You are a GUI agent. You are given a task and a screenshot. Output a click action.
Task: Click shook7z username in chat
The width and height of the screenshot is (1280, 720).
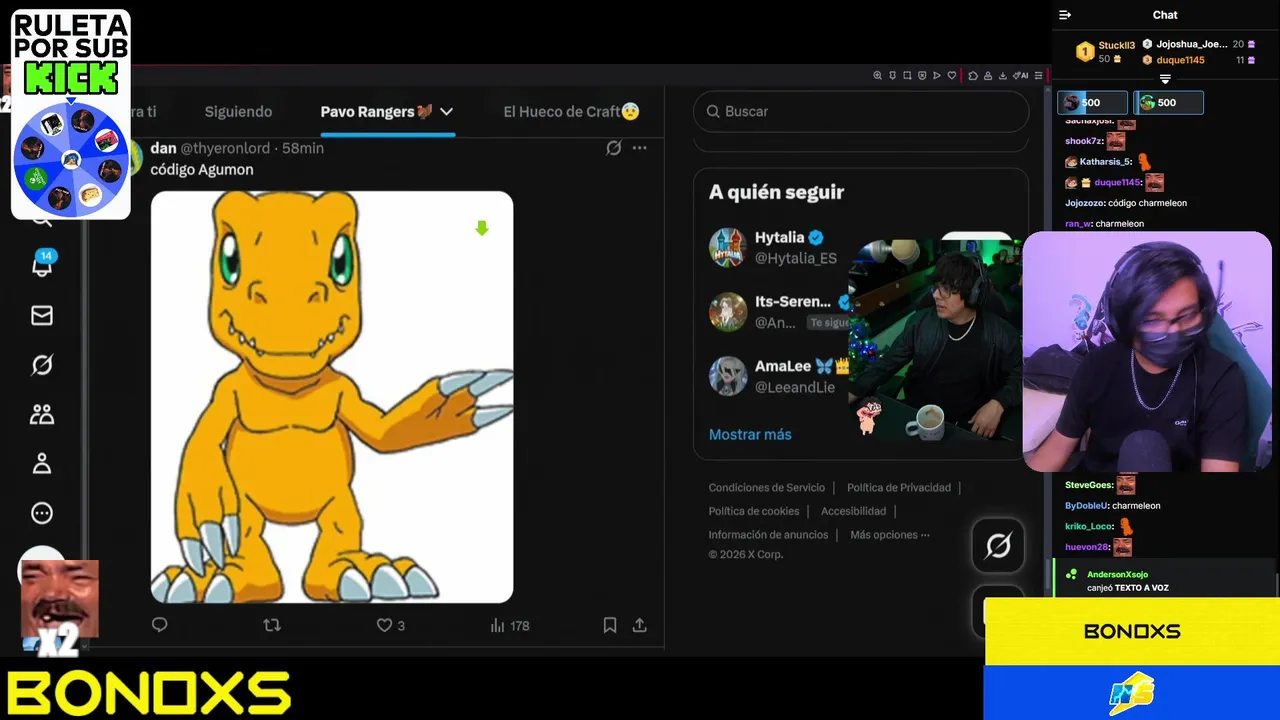click(x=1084, y=141)
